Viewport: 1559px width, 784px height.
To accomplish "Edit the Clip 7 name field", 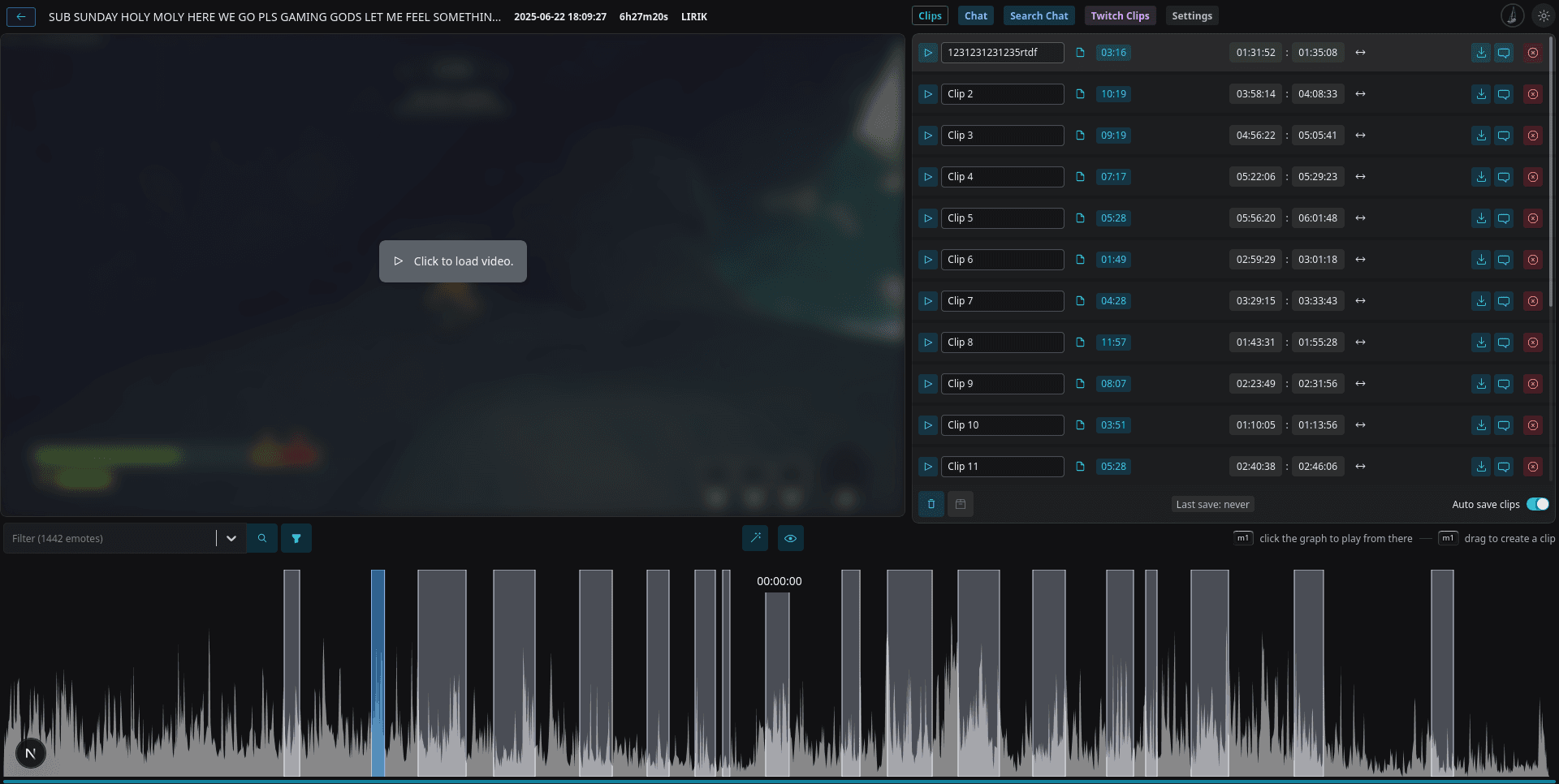I will (x=1002, y=301).
